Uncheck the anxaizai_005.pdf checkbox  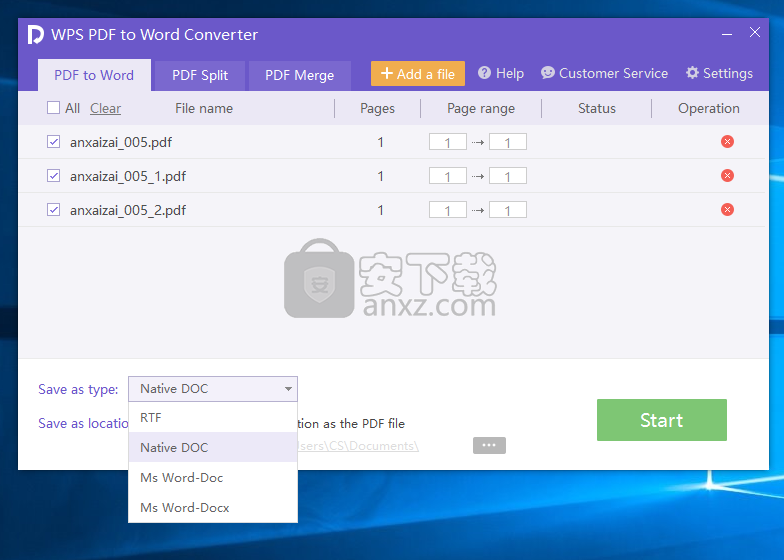(x=54, y=142)
